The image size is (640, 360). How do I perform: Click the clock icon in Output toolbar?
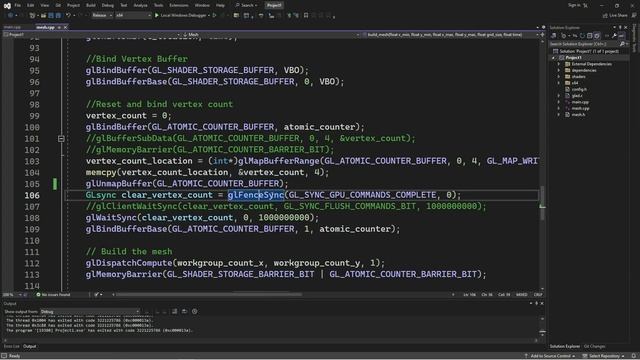195,311
